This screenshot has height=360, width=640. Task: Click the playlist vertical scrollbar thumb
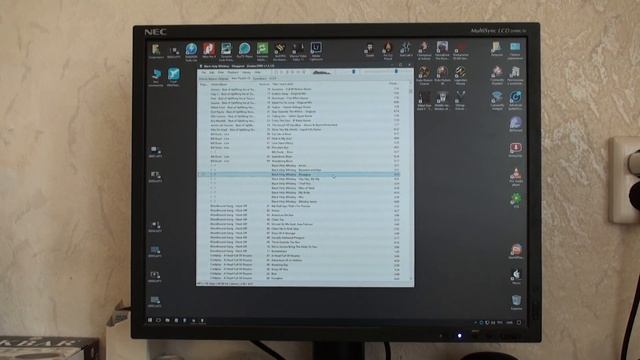click(x=411, y=91)
